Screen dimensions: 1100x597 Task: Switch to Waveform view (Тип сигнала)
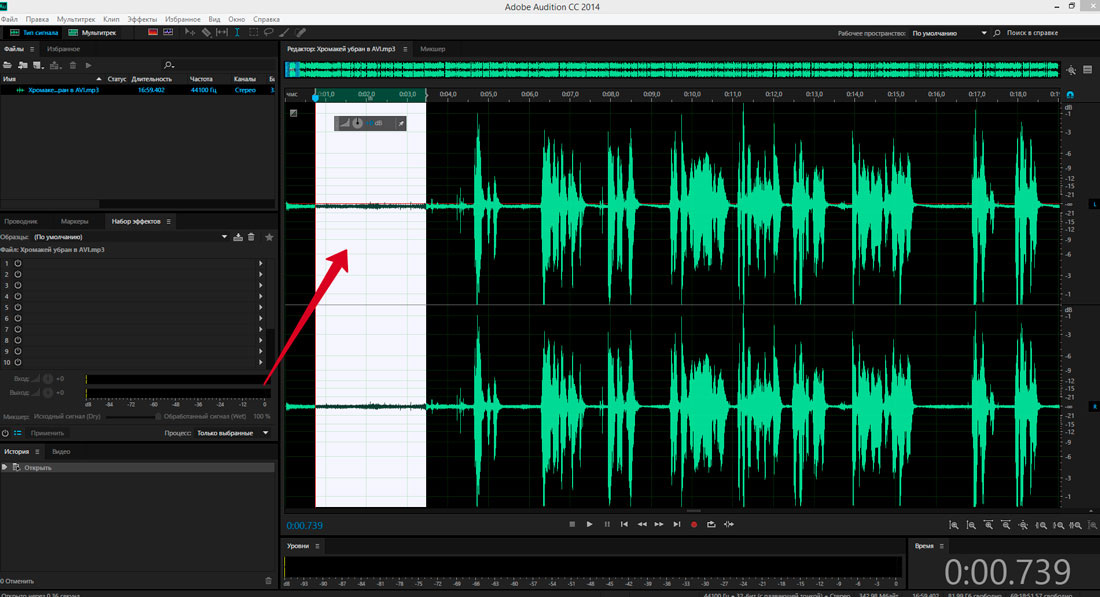click(33, 32)
